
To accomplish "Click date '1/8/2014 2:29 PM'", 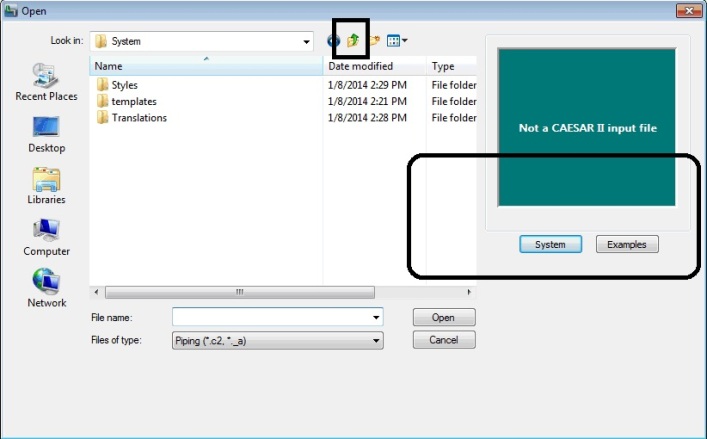I will coord(367,85).
